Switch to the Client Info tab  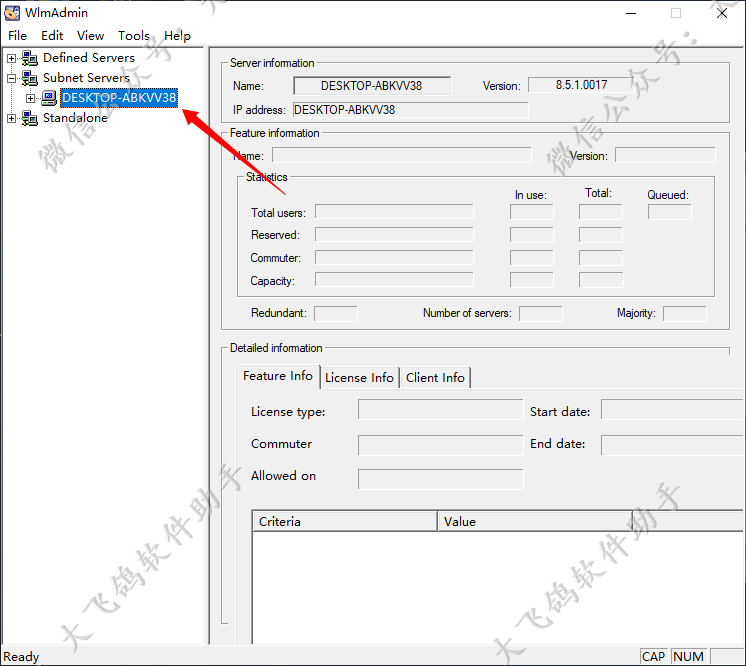pos(435,378)
